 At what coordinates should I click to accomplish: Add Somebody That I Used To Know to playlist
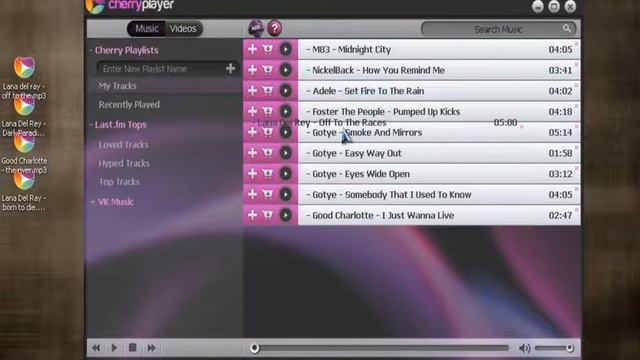253,194
